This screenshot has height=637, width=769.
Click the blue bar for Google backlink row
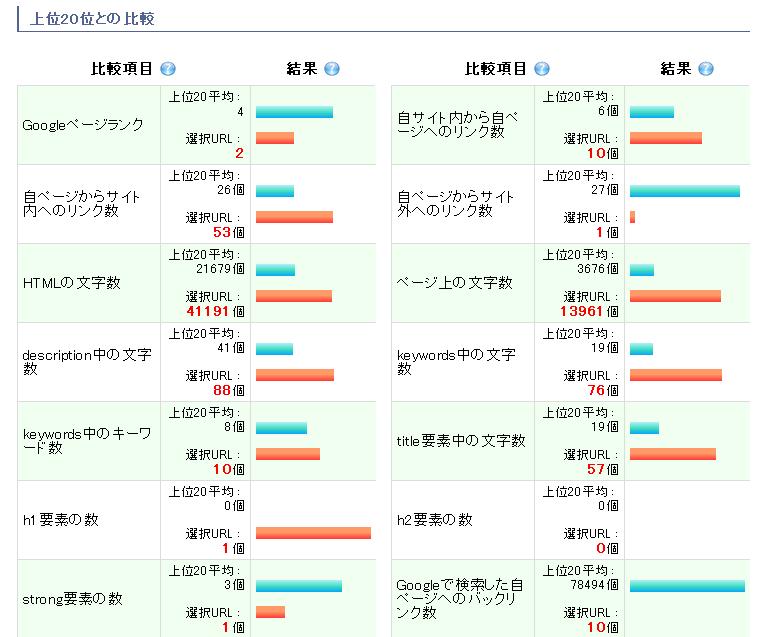click(687, 586)
